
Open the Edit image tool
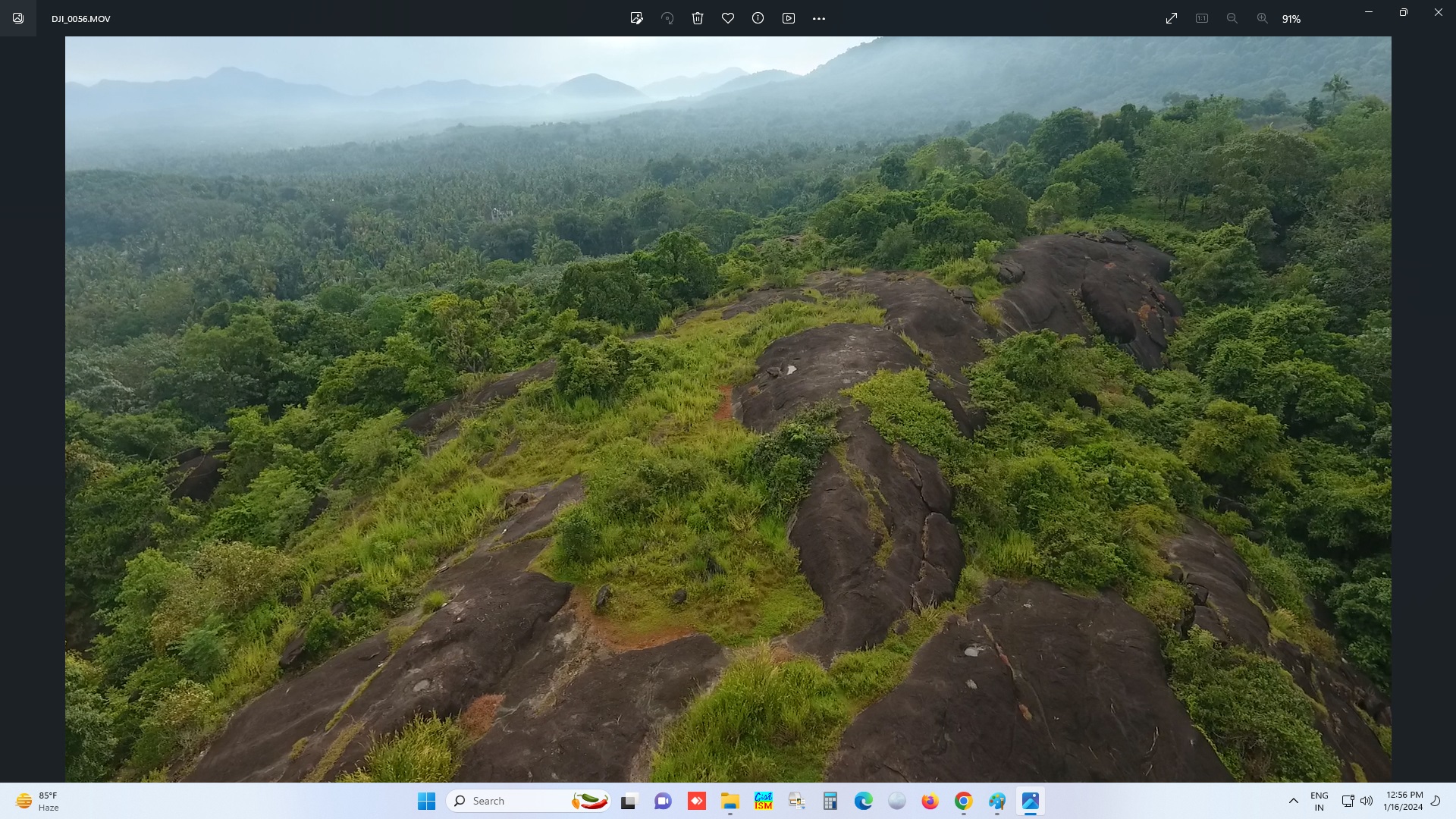tap(637, 18)
